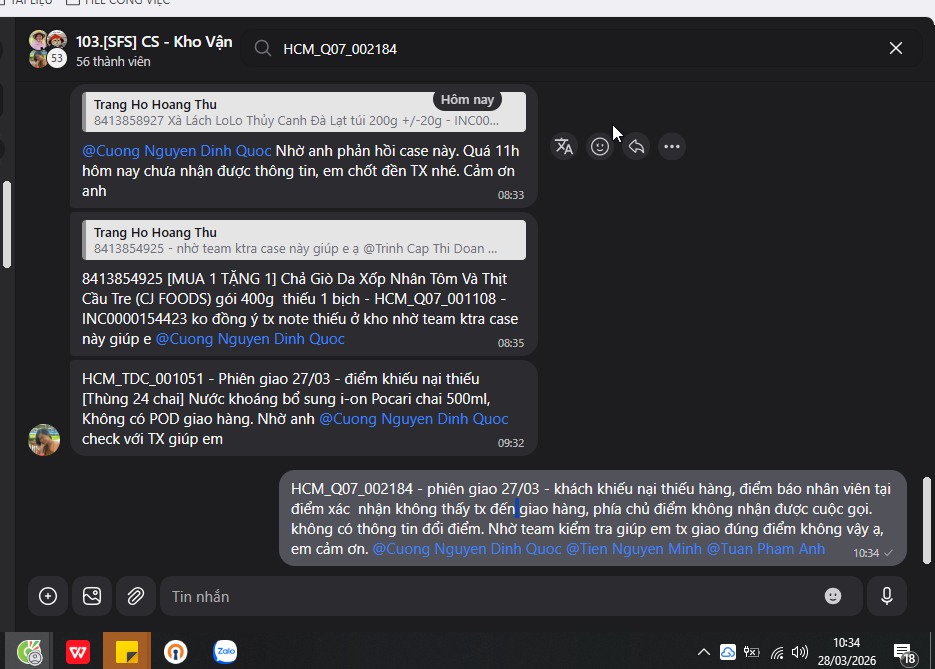Click the chat scrollbar on the right

[927, 520]
